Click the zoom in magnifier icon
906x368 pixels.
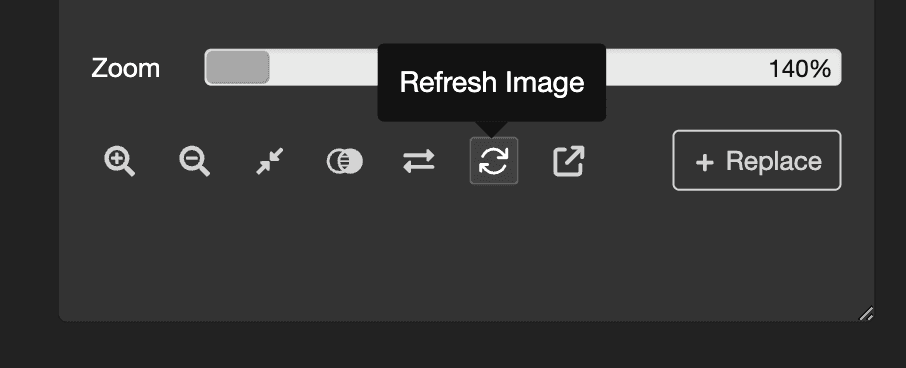(120, 161)
